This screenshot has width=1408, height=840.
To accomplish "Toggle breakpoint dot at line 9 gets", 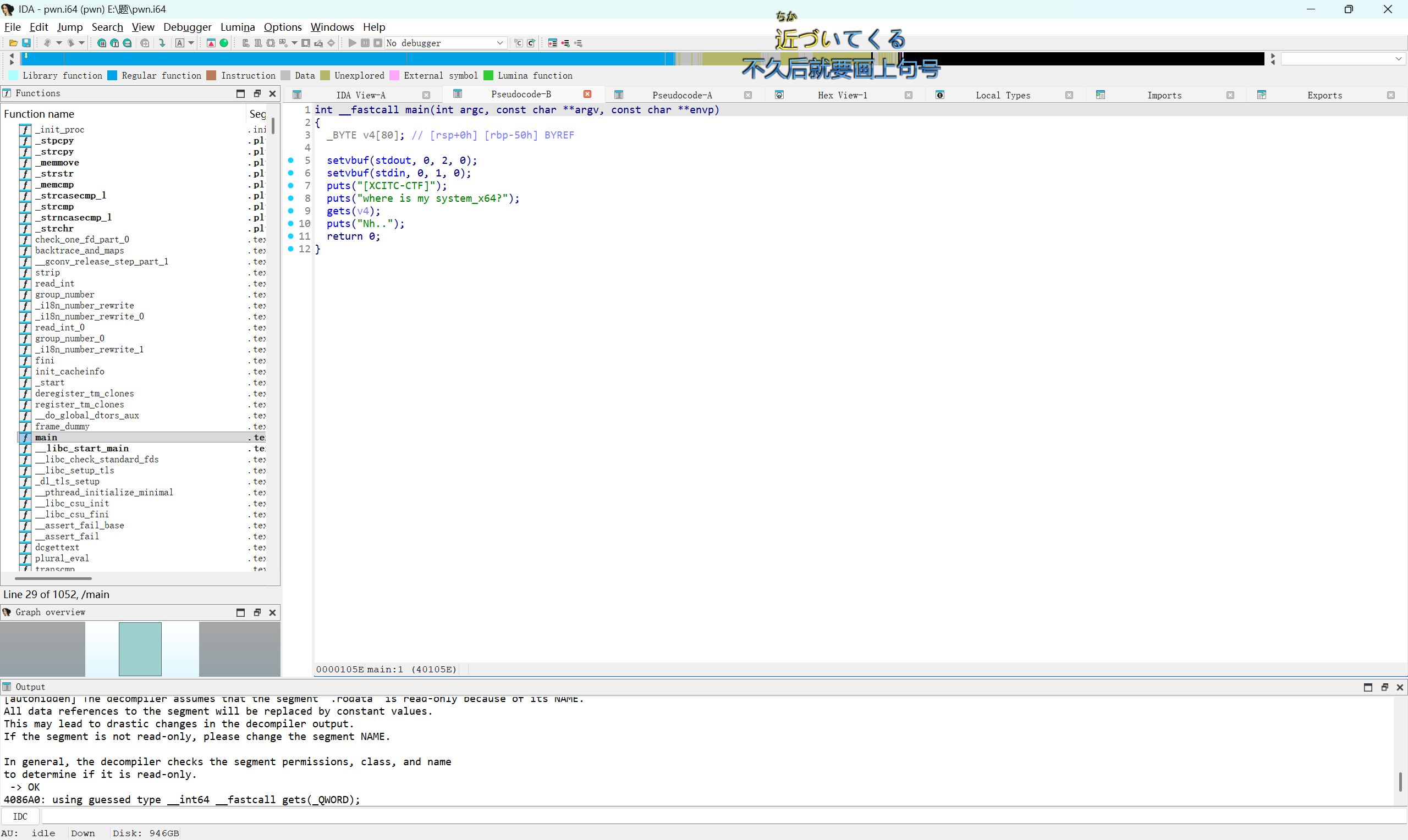I will (290, 211).
